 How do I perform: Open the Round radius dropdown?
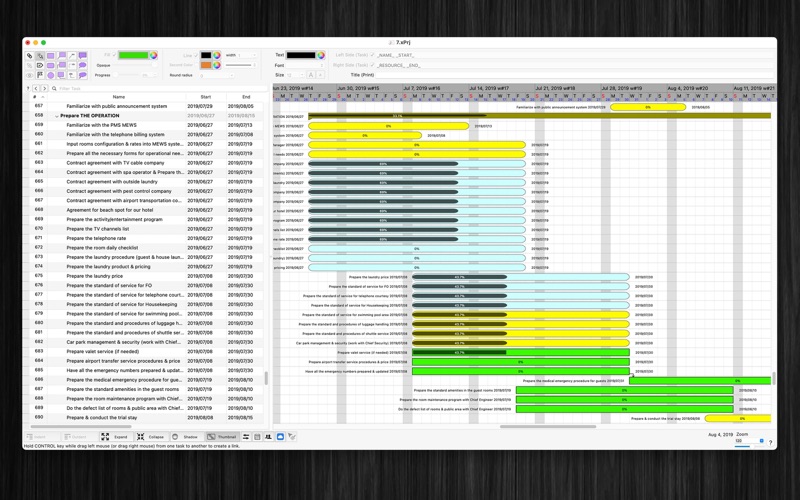pos(217,75)
